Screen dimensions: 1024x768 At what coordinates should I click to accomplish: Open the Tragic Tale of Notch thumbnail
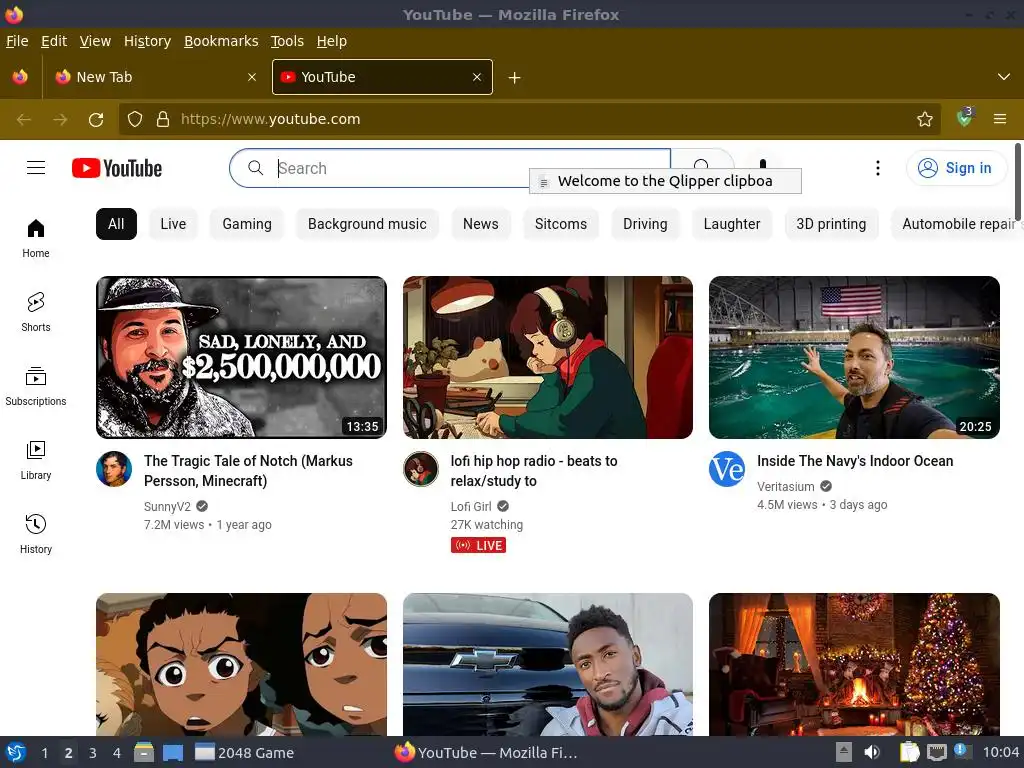click(241, 357)
